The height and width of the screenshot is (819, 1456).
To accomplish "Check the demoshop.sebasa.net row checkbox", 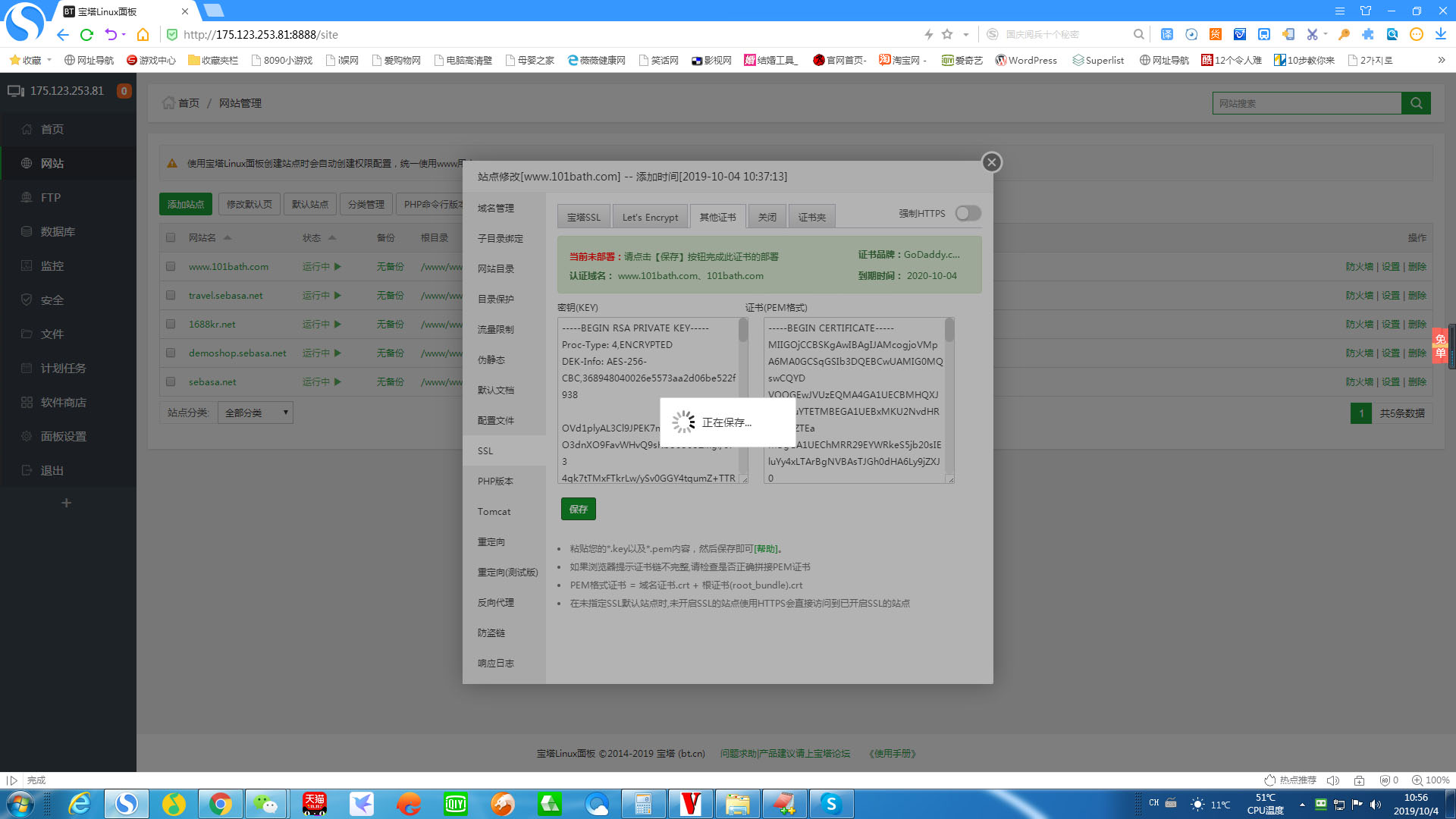I will click(171, 353).
